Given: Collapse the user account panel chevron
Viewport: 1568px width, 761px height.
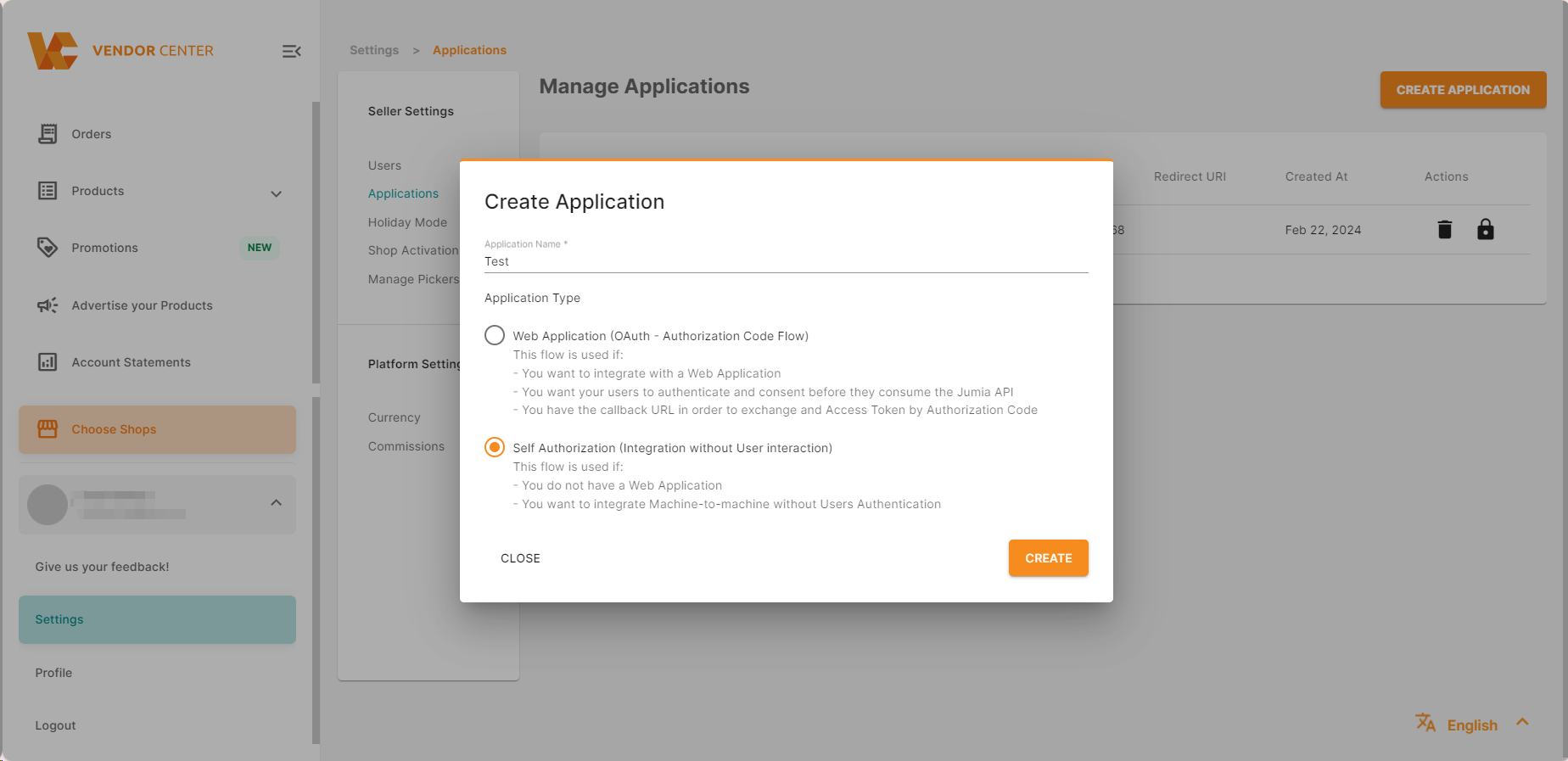Looking at the screenshot, I should [276, 503].
